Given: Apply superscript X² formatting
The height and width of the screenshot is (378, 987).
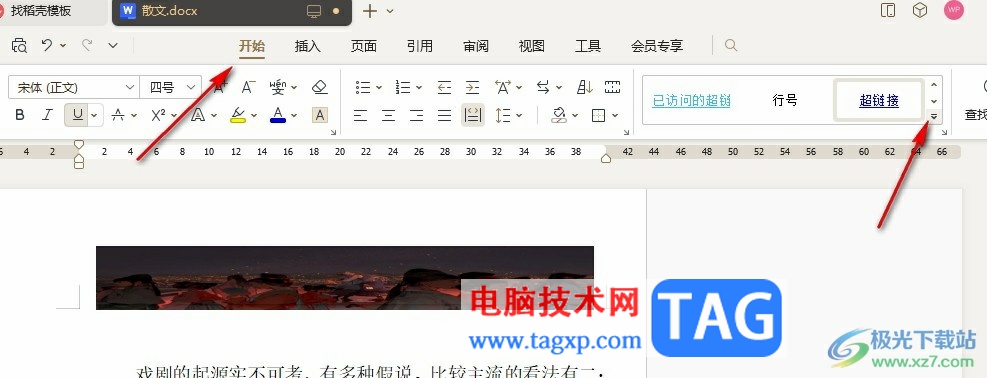Looking at the screenshot, I should point(159,115).
